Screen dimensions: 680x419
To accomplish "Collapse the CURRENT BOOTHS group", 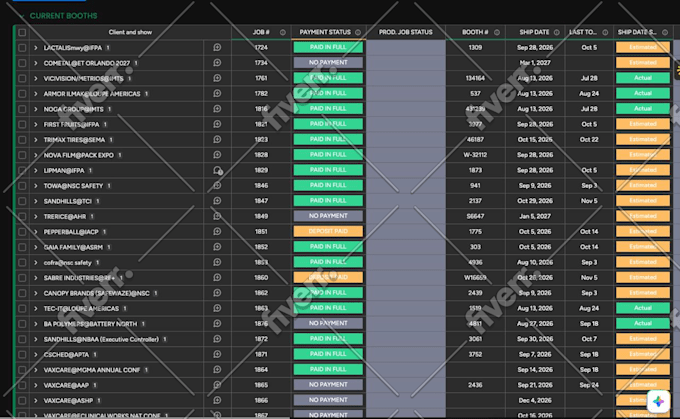I will (22, 16).
